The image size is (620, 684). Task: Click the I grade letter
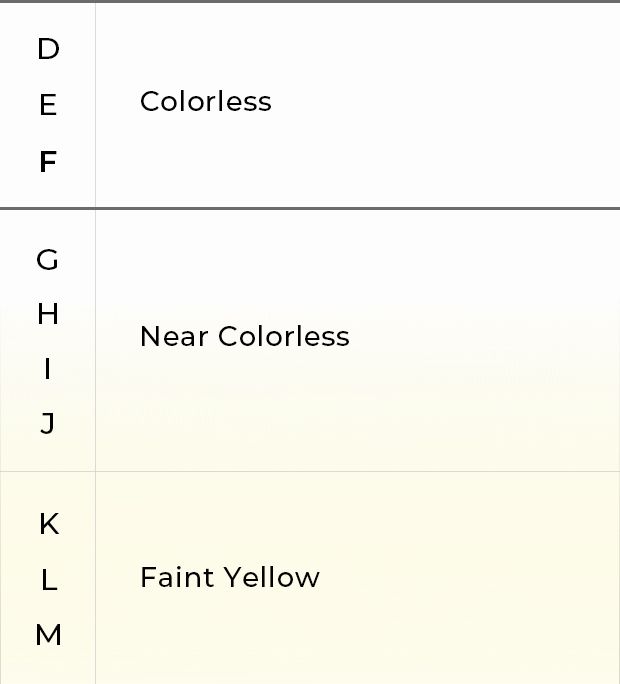(x=48, y=369)
